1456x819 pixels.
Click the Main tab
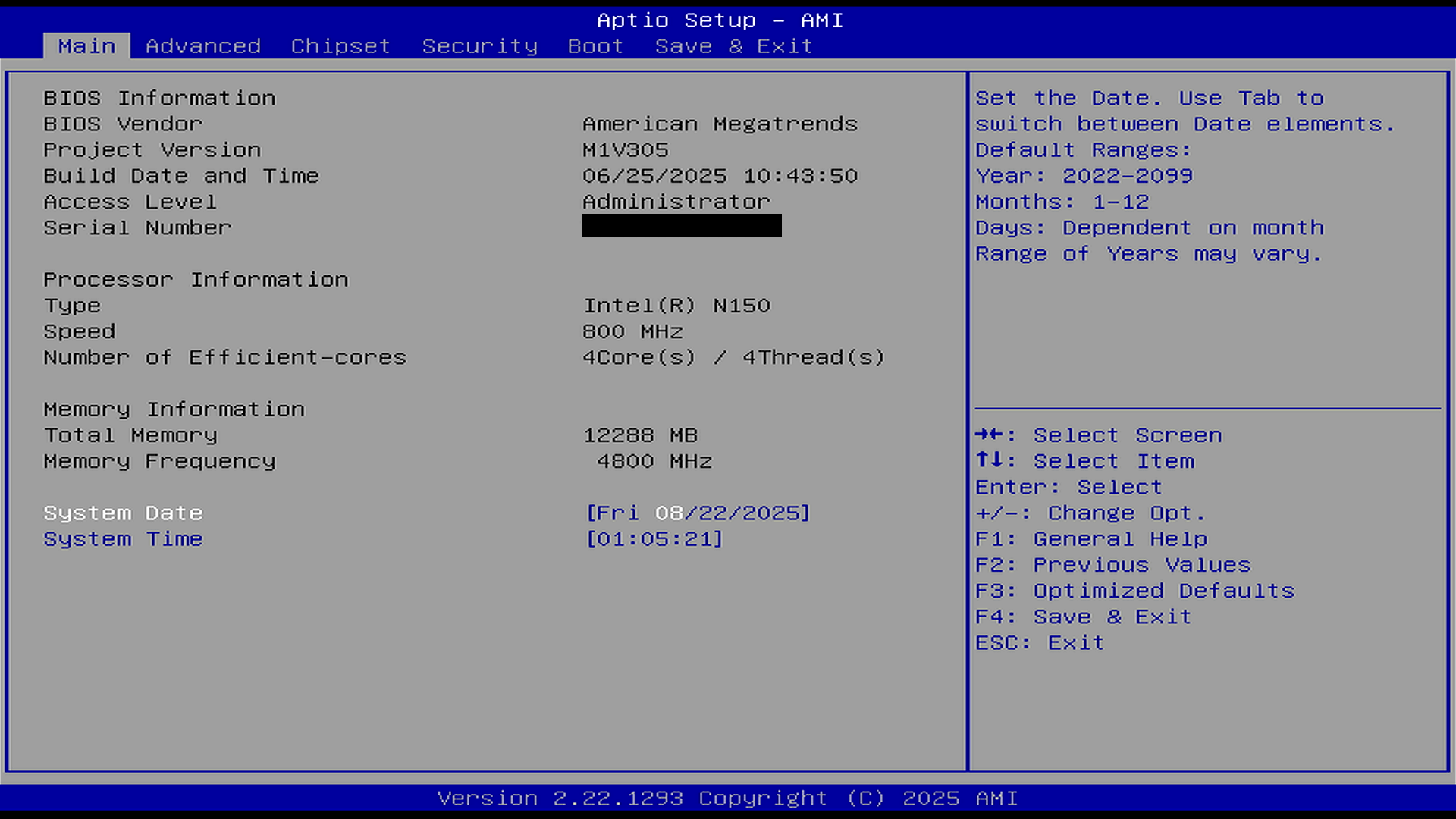coord(86,46)
